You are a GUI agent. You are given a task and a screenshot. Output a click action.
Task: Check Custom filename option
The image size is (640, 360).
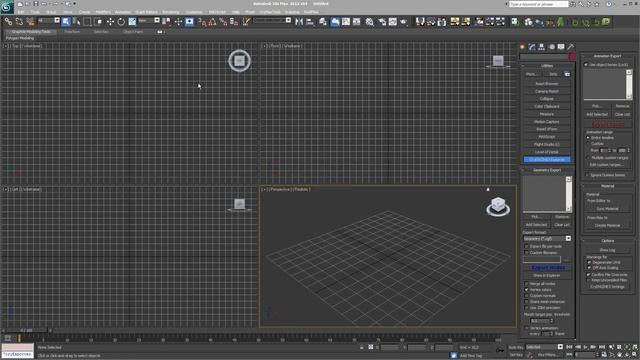[527, 253]
